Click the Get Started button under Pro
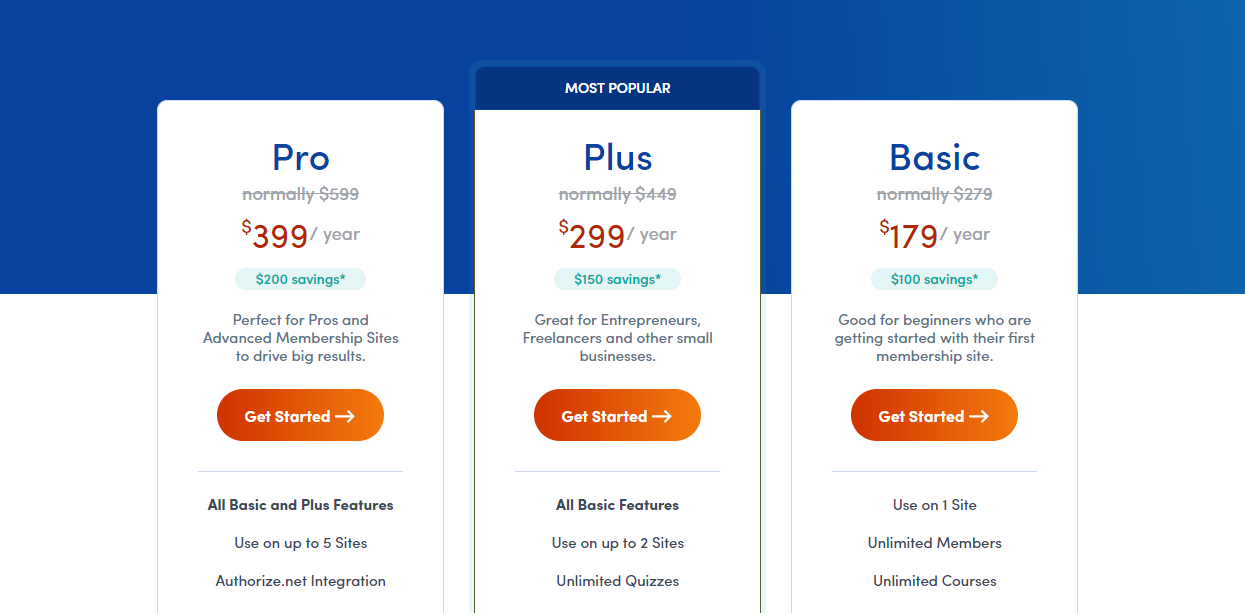Image resolution: width=1245 pixels, height=613 pixels. coord(300,415)
